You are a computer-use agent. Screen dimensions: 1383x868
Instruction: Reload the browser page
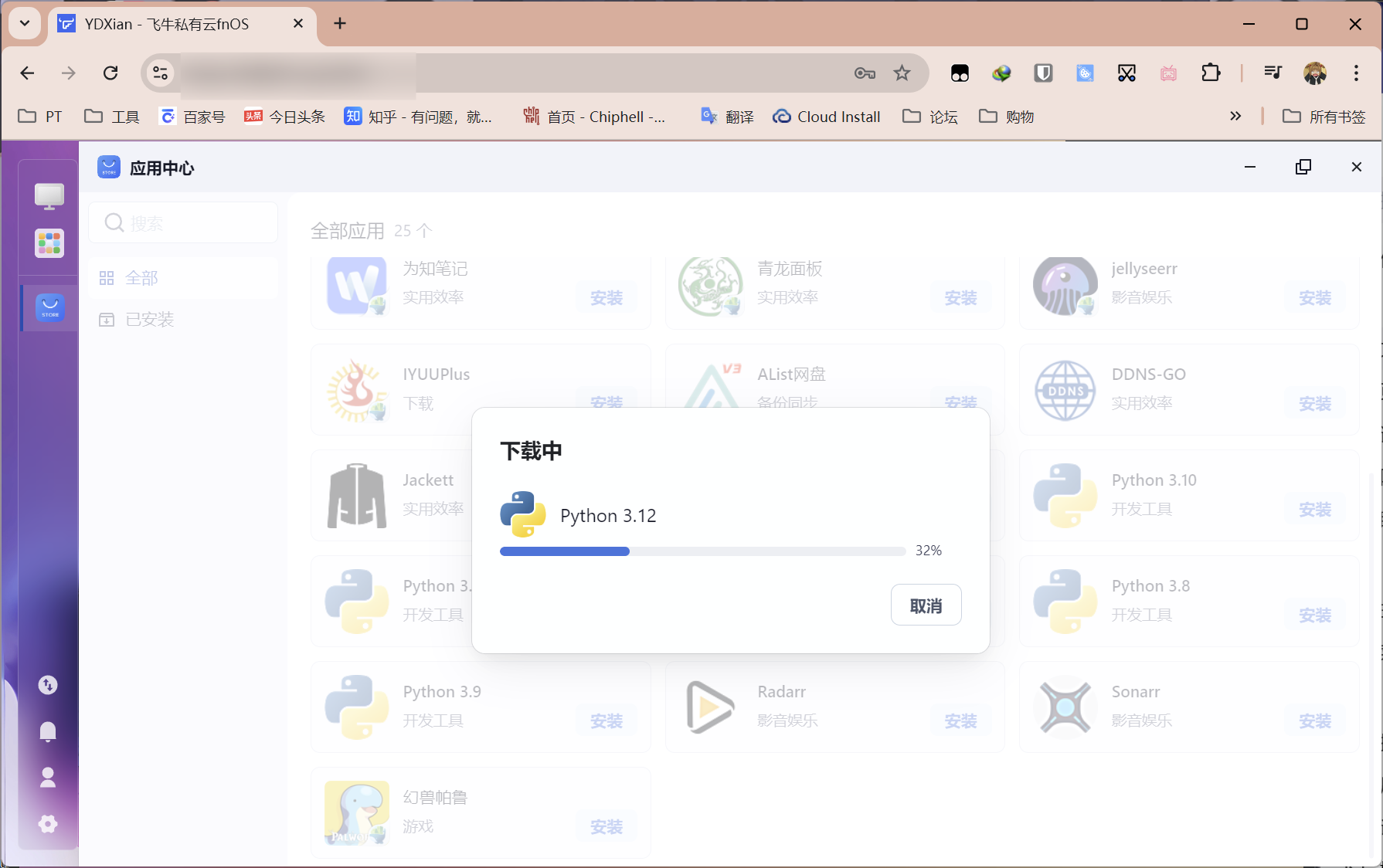(110, 73)
